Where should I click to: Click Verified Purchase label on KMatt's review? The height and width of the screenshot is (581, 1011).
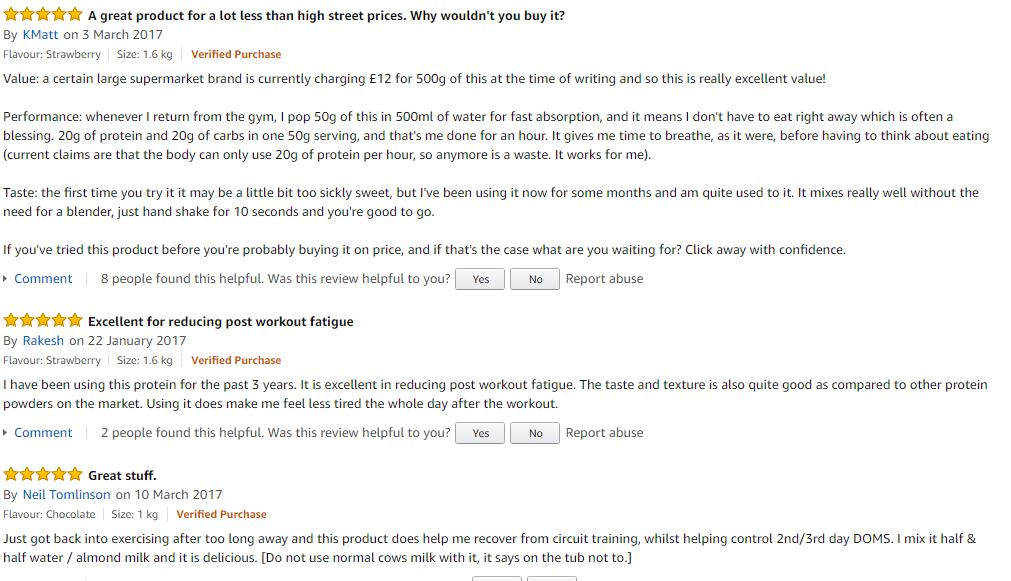236,55
